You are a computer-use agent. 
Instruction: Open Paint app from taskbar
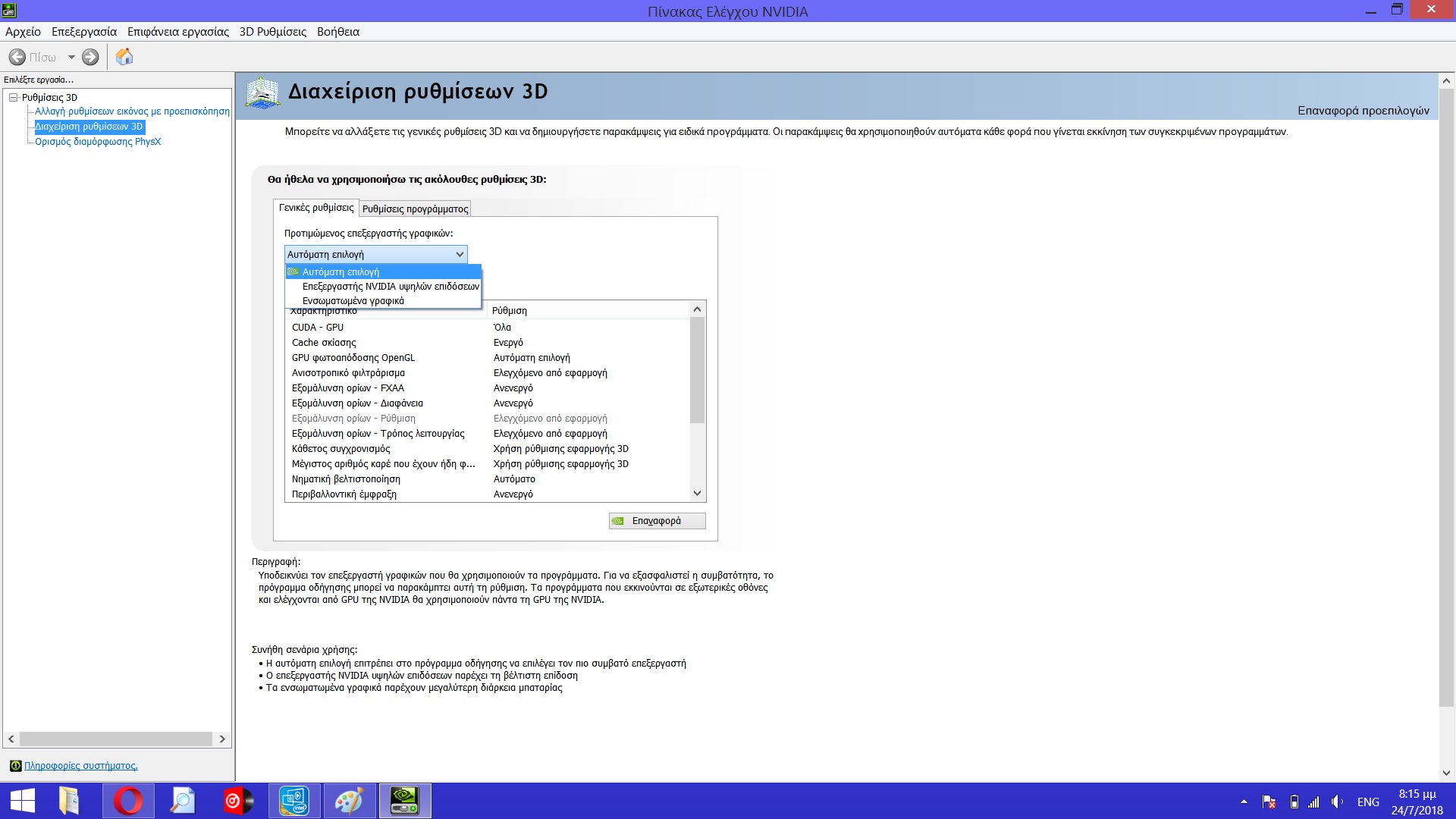349,801
